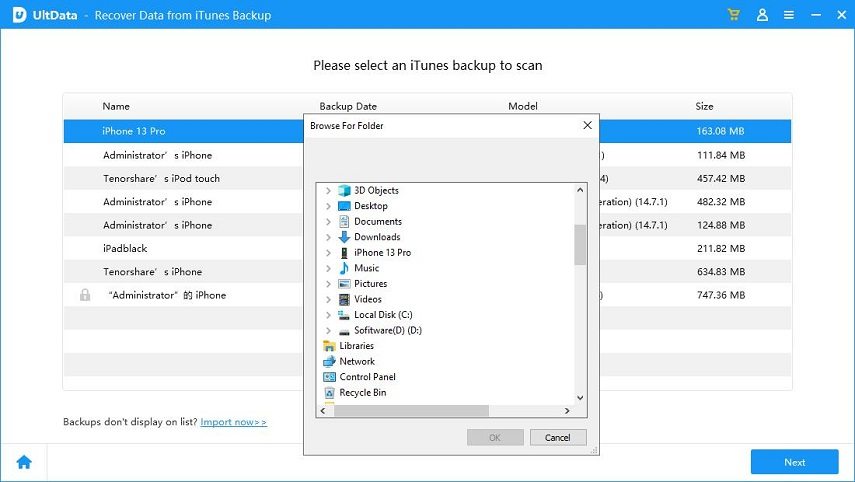Expand the Videos tree node
The width and height of the screenshot is (855, 482).
328,299
